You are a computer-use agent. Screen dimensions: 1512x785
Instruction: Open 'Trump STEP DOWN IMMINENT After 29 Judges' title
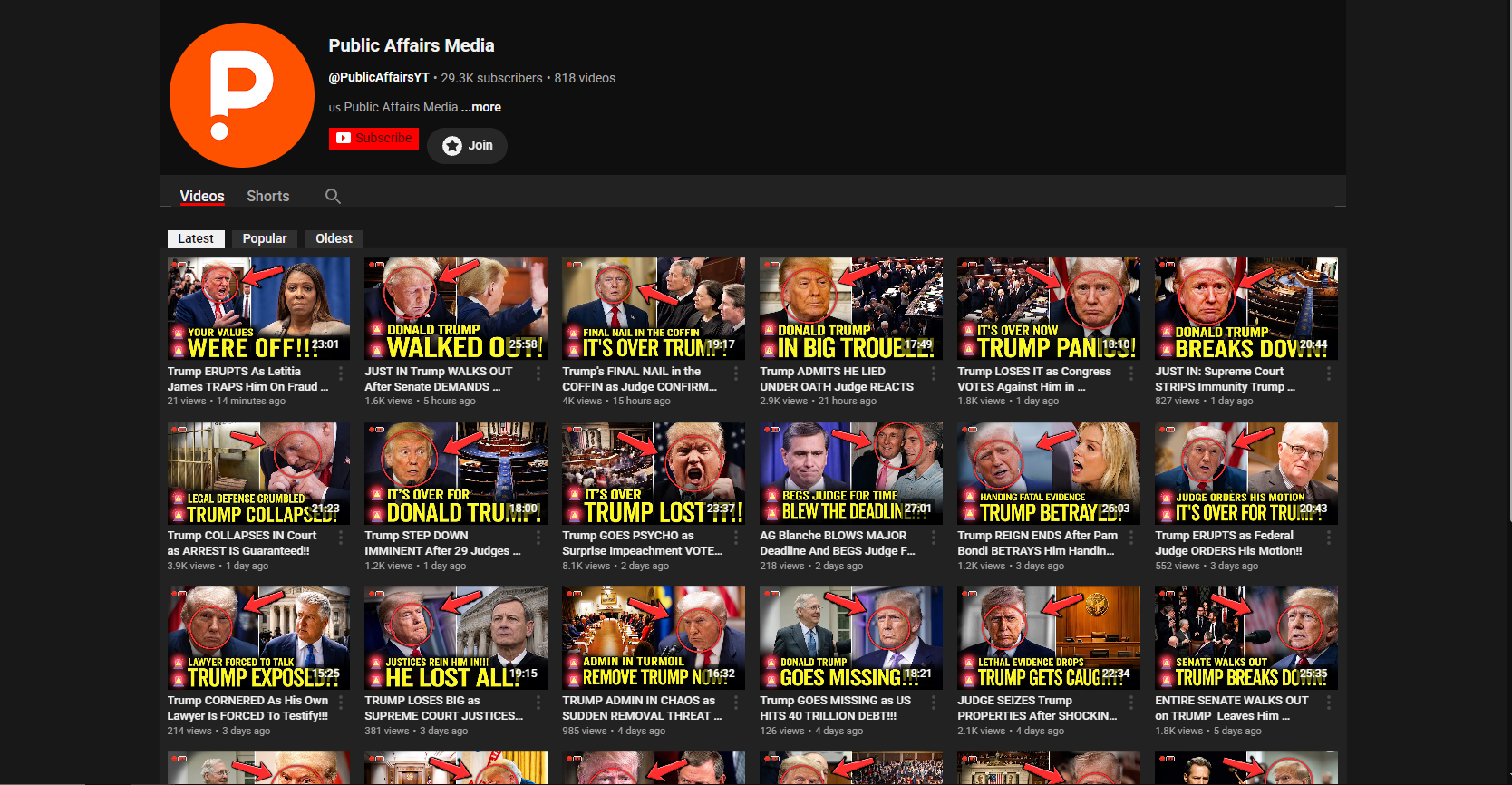click(442, 543)
